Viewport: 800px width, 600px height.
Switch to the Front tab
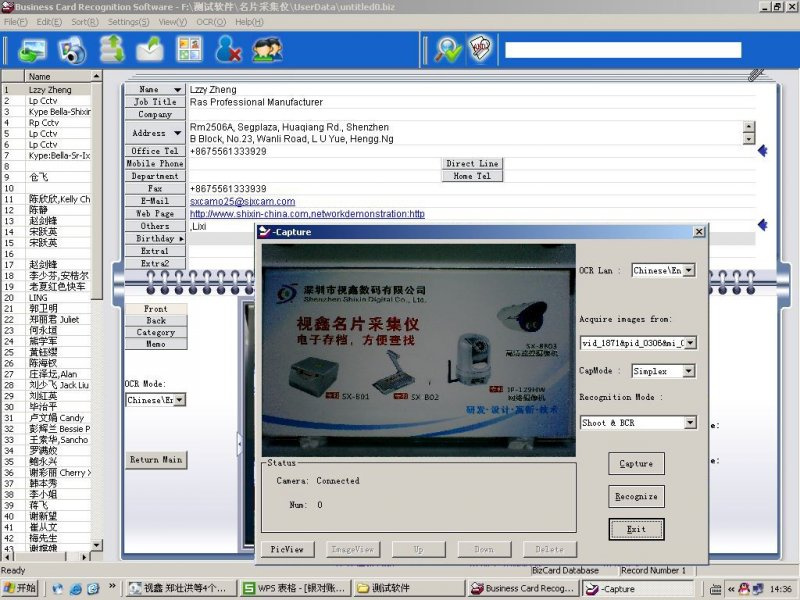coord(156,309)
